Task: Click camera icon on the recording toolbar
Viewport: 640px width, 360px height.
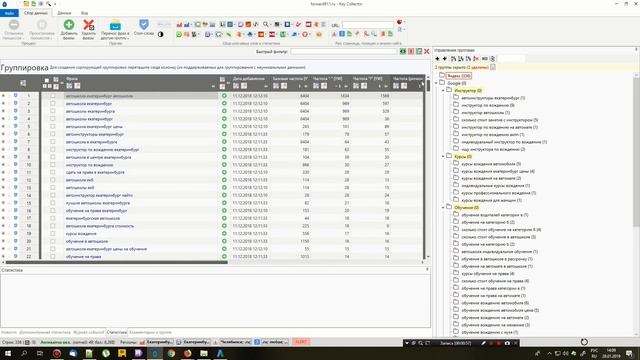Action: tap(507, 343)
